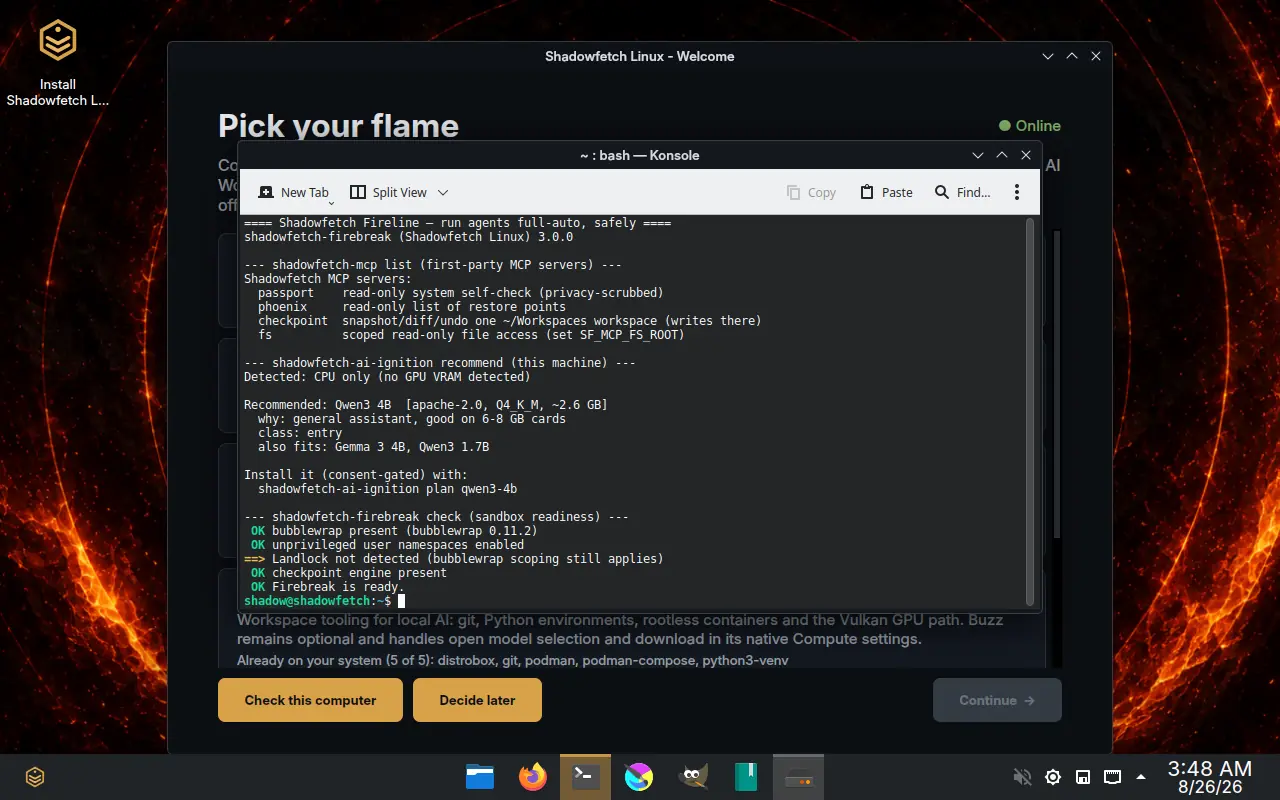
Task: Click the disabled Copy toolbar button
Action: (x=811, y=192)
